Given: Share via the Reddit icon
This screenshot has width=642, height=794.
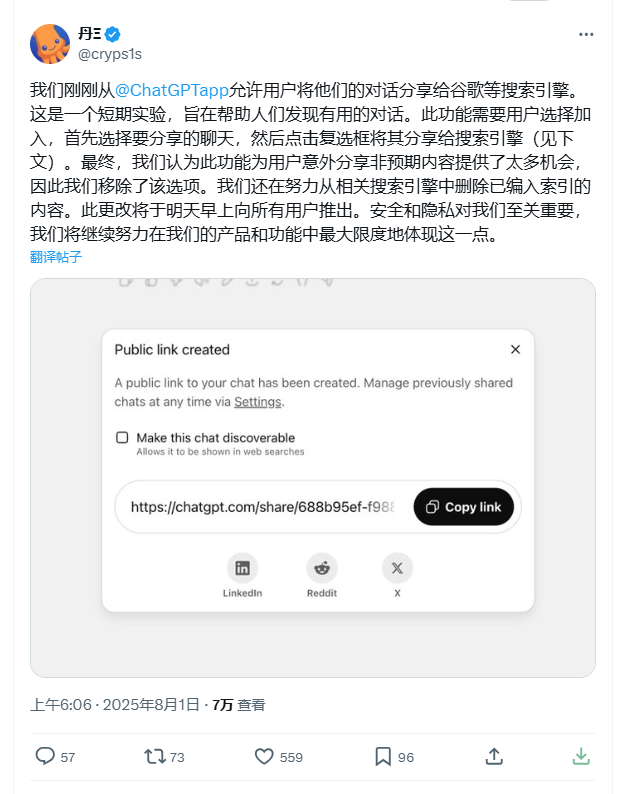Looking at the screenshot, I should point(322,568).
